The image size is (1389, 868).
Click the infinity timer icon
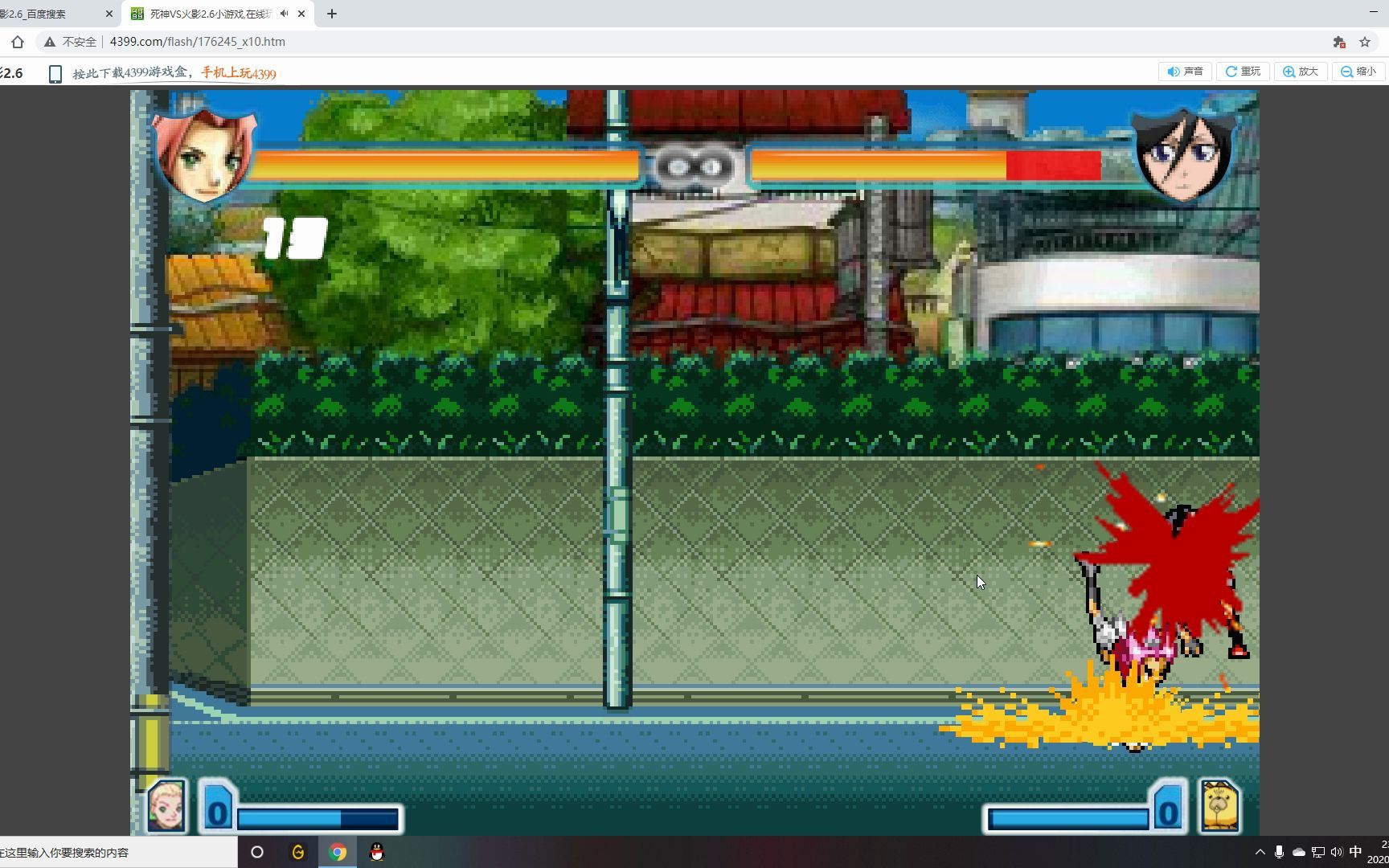(694, 167)
